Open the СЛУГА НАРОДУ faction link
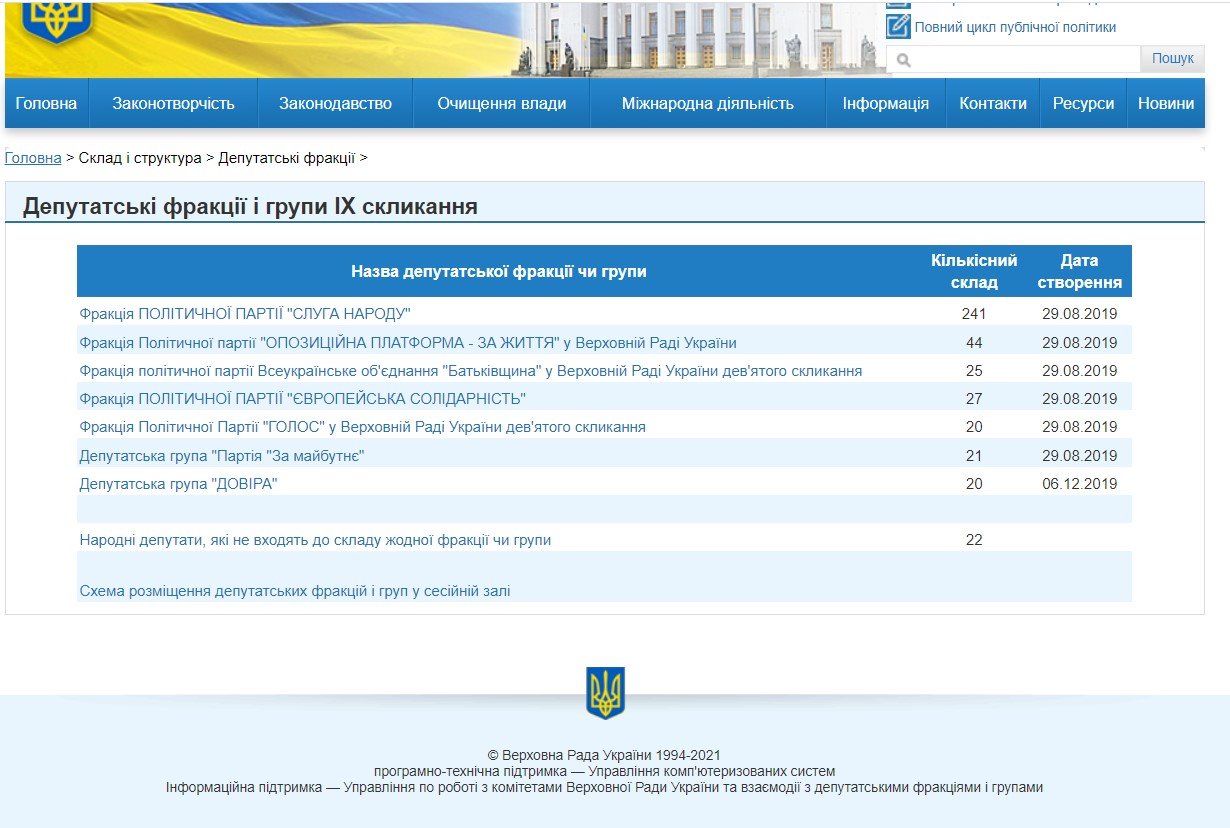This screenshot has width=1230, height=828. (x=245, y=314)
